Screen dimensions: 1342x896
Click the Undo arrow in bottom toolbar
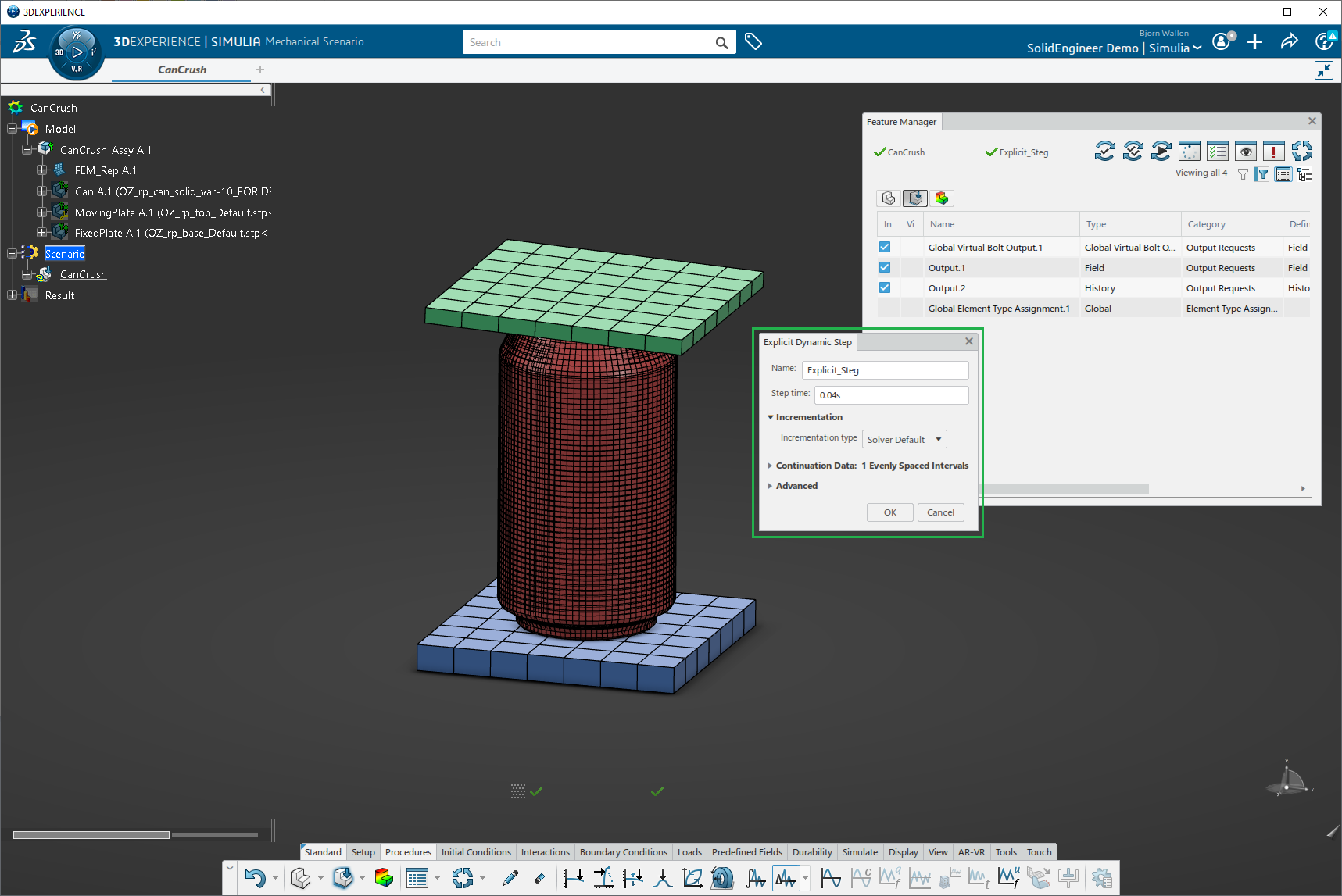point(255,878)
